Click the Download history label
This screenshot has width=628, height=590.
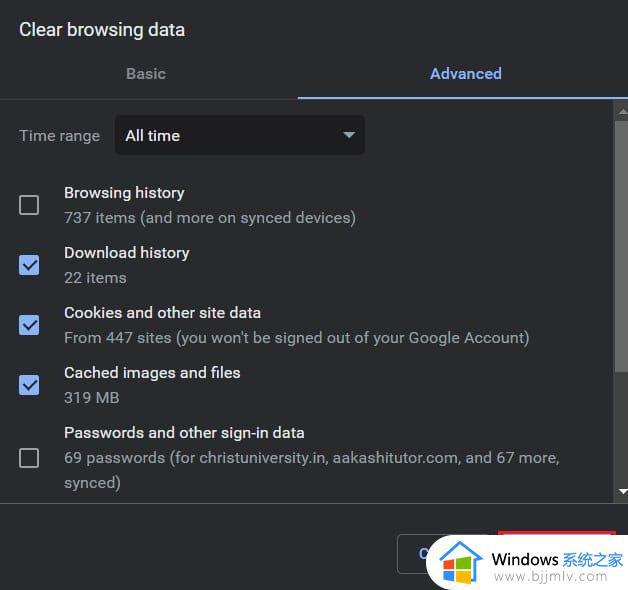coord(127,253)
